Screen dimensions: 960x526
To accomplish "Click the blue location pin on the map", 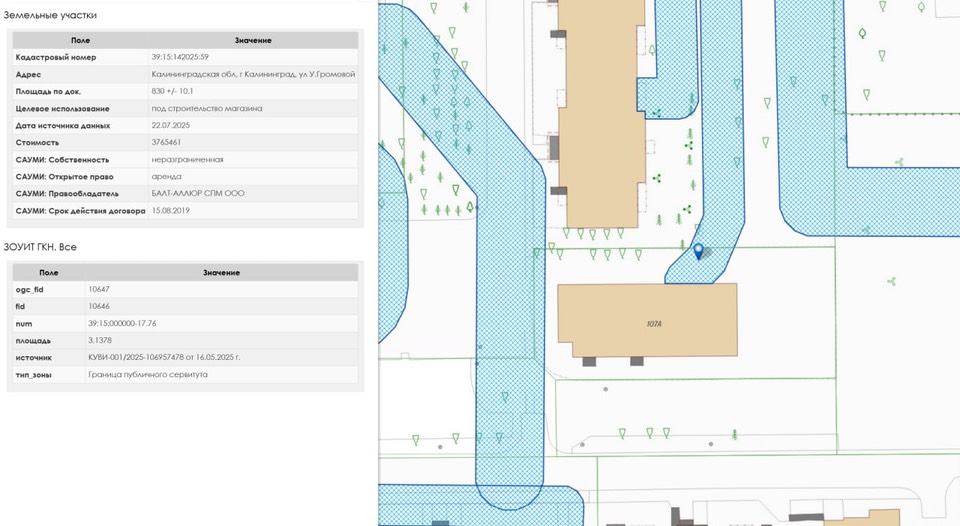I will (698, 251).
